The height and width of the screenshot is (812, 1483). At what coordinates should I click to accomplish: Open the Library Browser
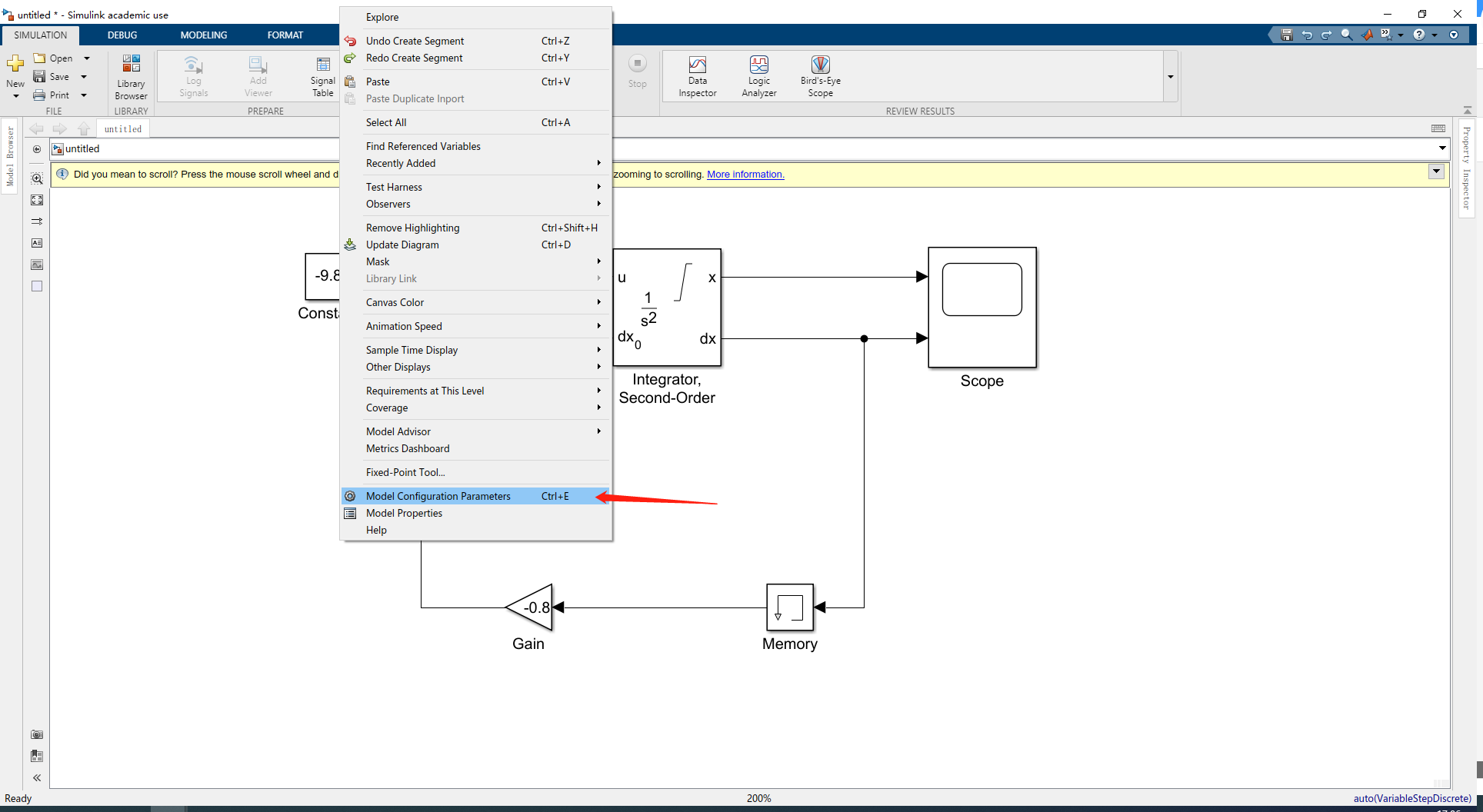click(131, 75)
